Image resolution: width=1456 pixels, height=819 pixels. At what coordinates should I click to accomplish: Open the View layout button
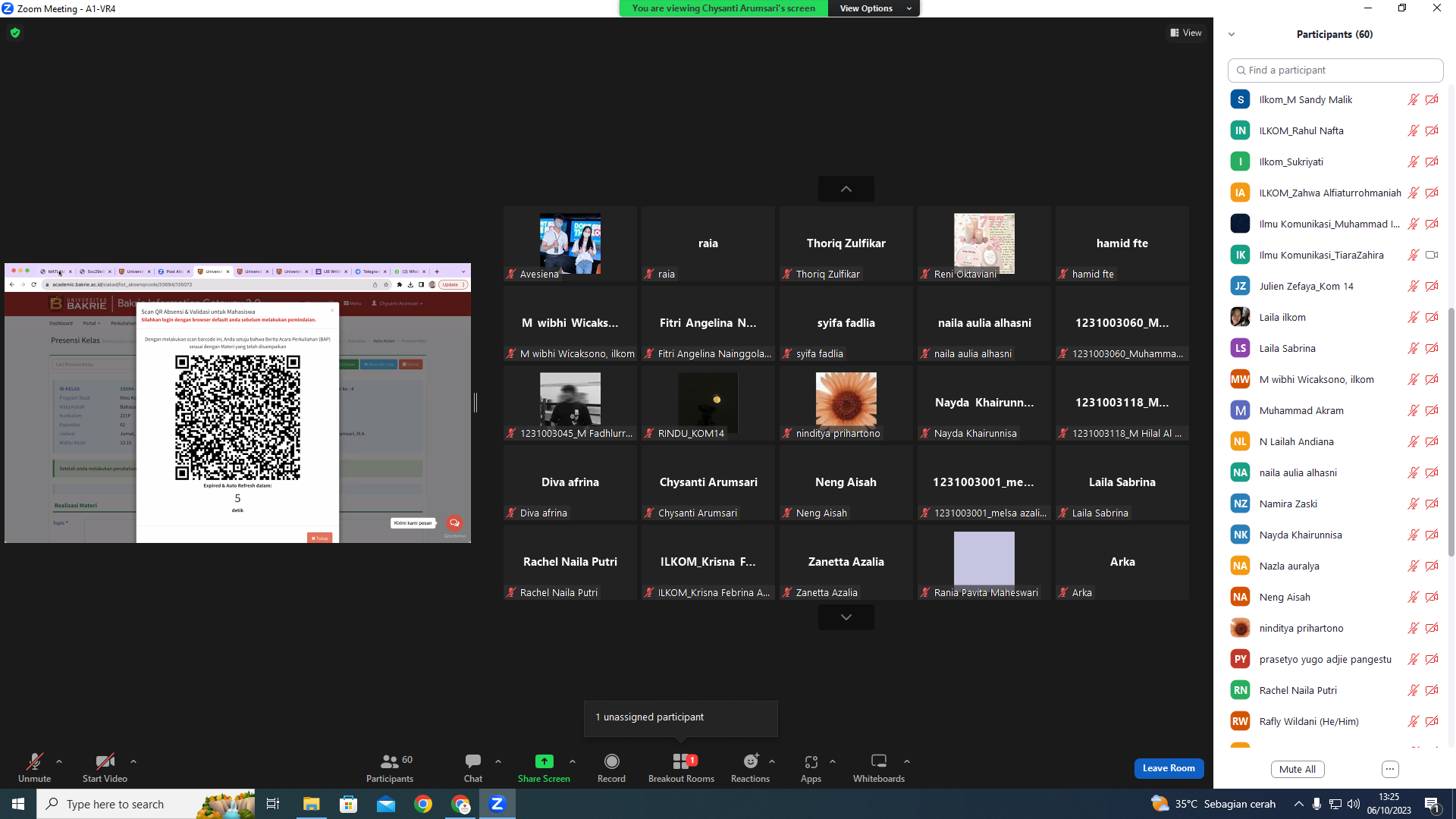click(x=1186, y=33)
